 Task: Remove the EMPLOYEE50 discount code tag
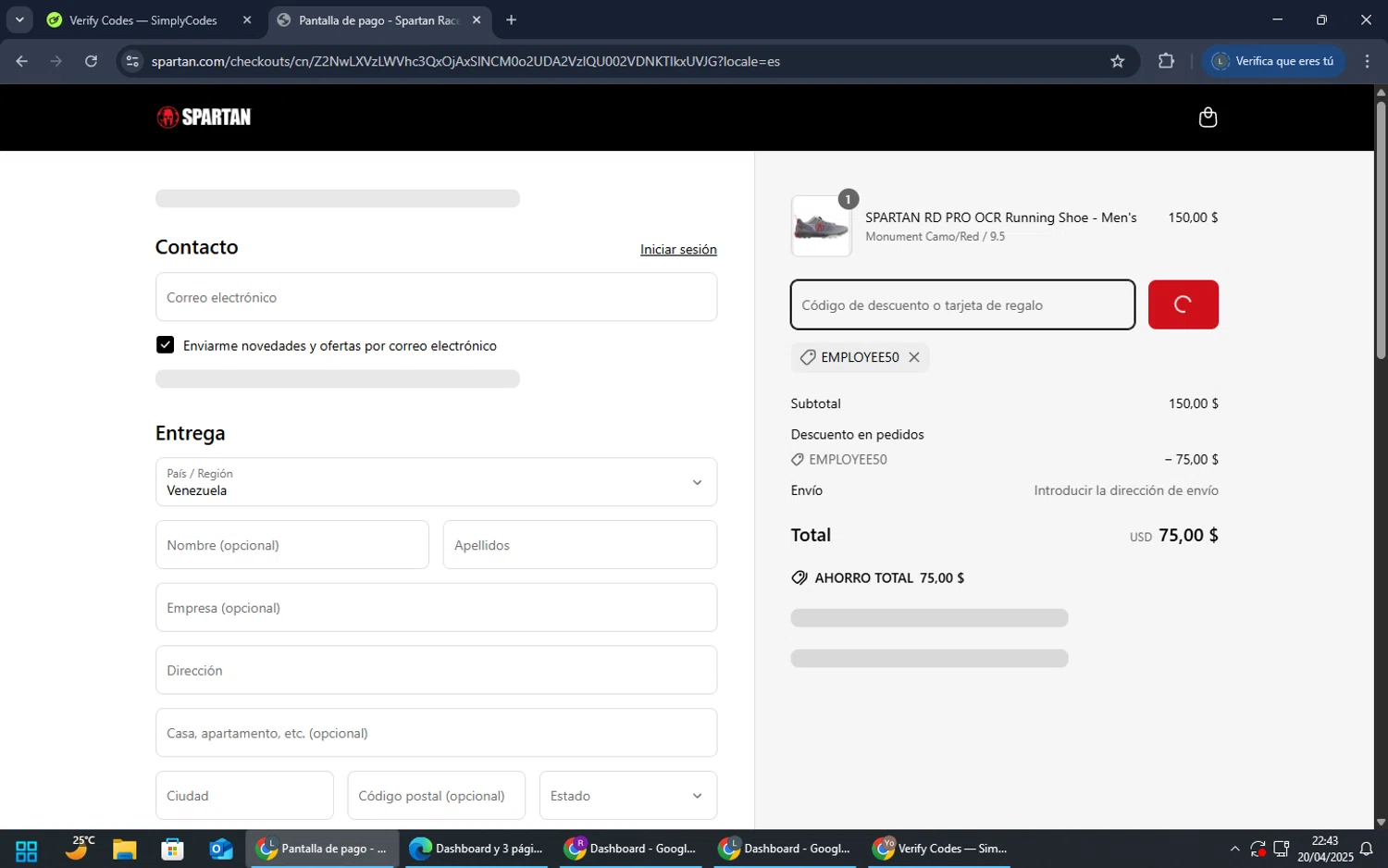(x=914, y=357)
